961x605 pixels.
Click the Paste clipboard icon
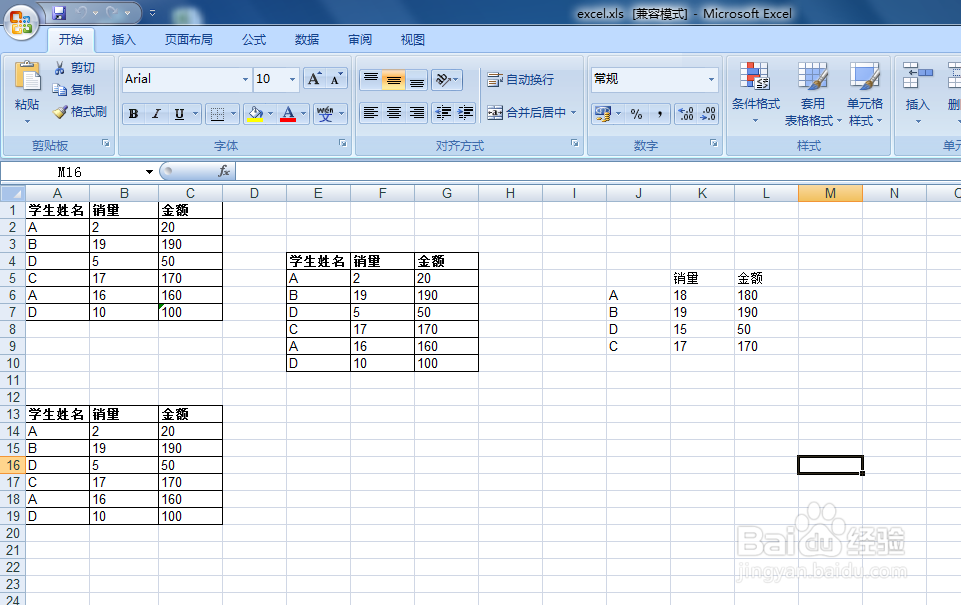27,76
